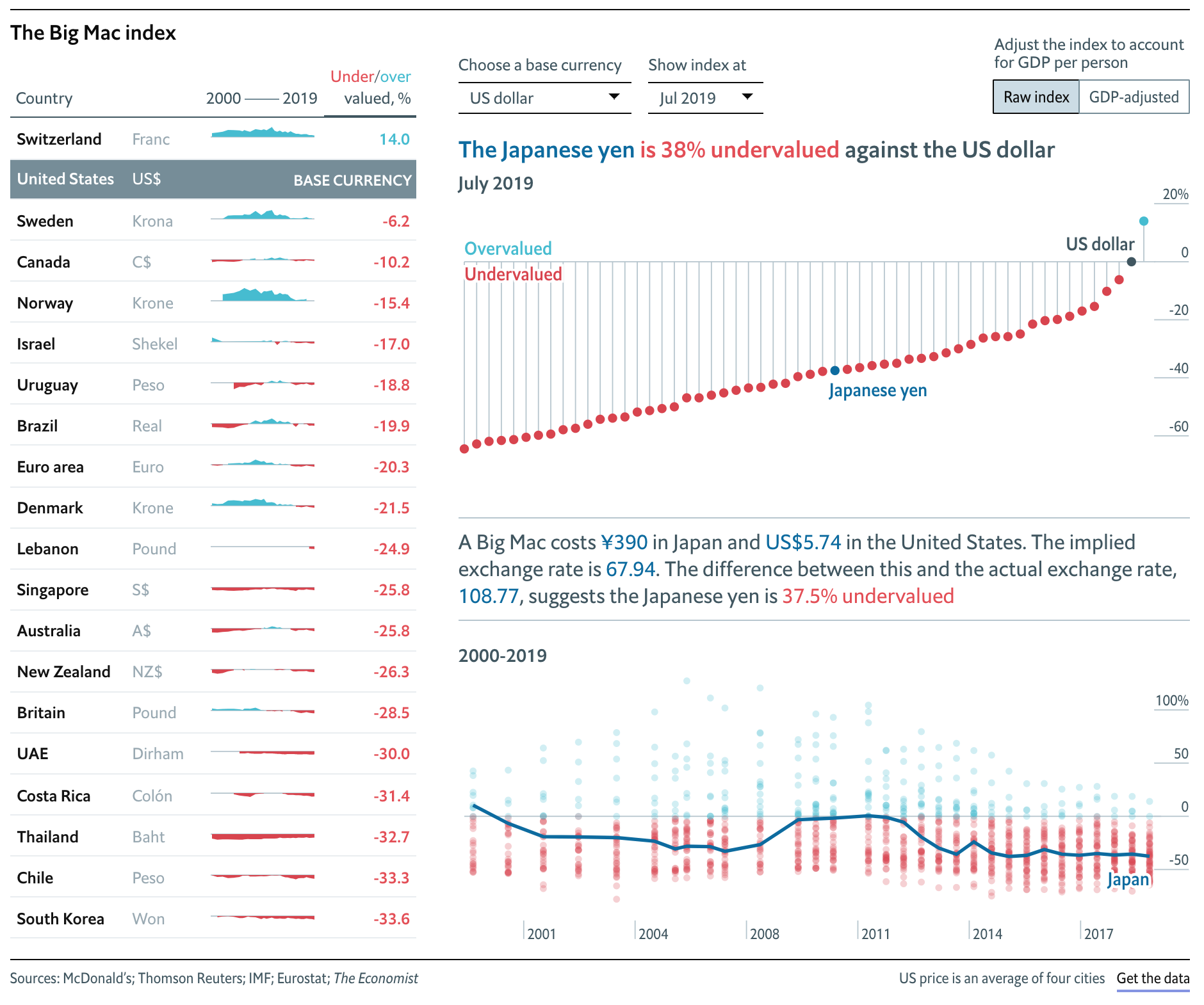Click the Brazil real sparkline

[263, 423]
